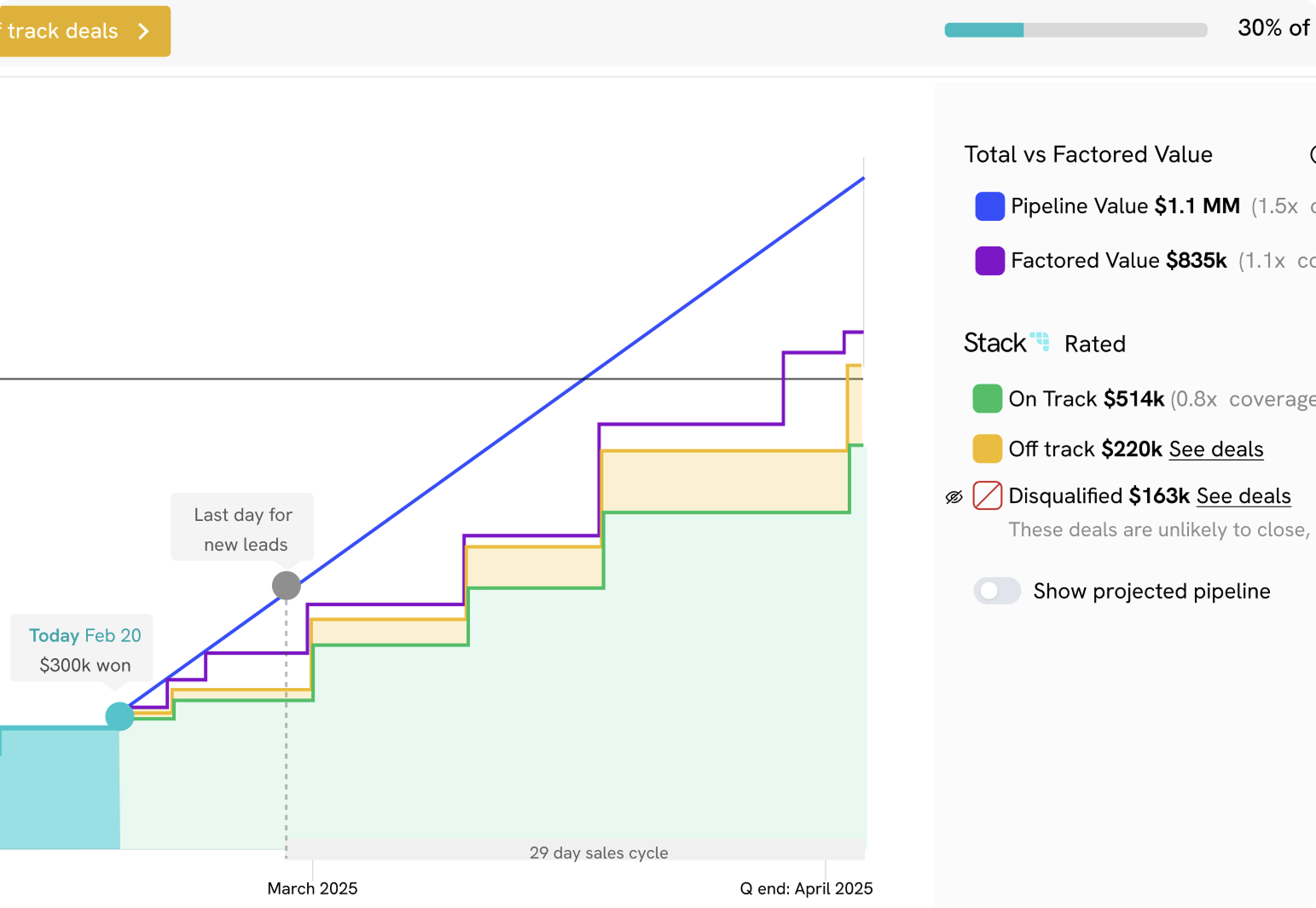Click the gray last-day-for-leads marker dot
1316x908 pixels.
(286, 586)
